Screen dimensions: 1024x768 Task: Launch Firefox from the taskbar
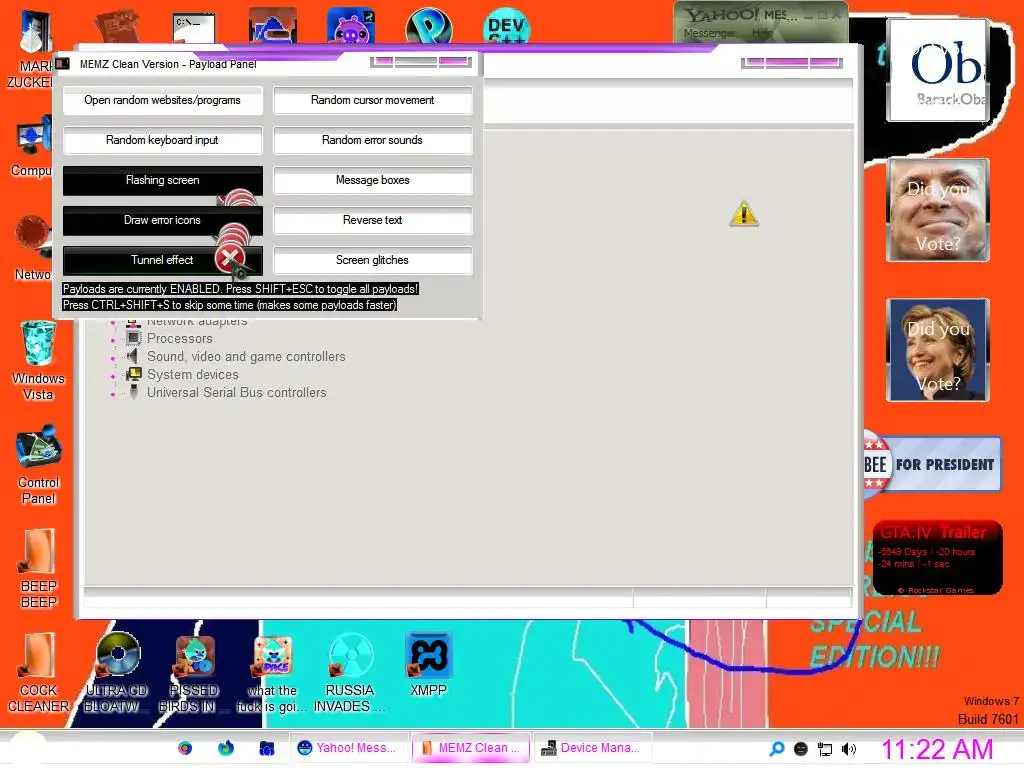coord(226,748)
